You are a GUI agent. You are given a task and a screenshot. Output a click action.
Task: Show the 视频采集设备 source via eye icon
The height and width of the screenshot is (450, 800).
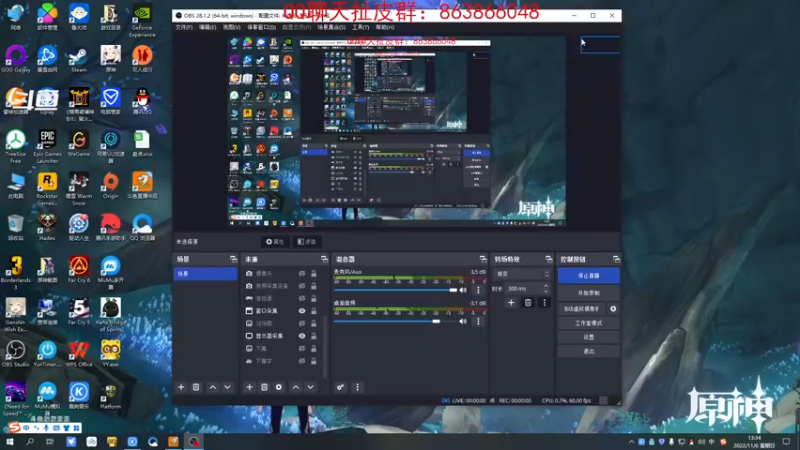coord(302,286)
